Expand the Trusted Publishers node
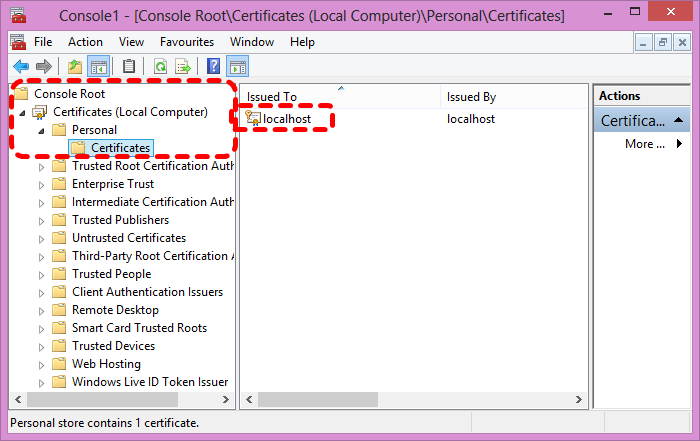The height and width of the screenshot is (441, 700). coord(41,221)
